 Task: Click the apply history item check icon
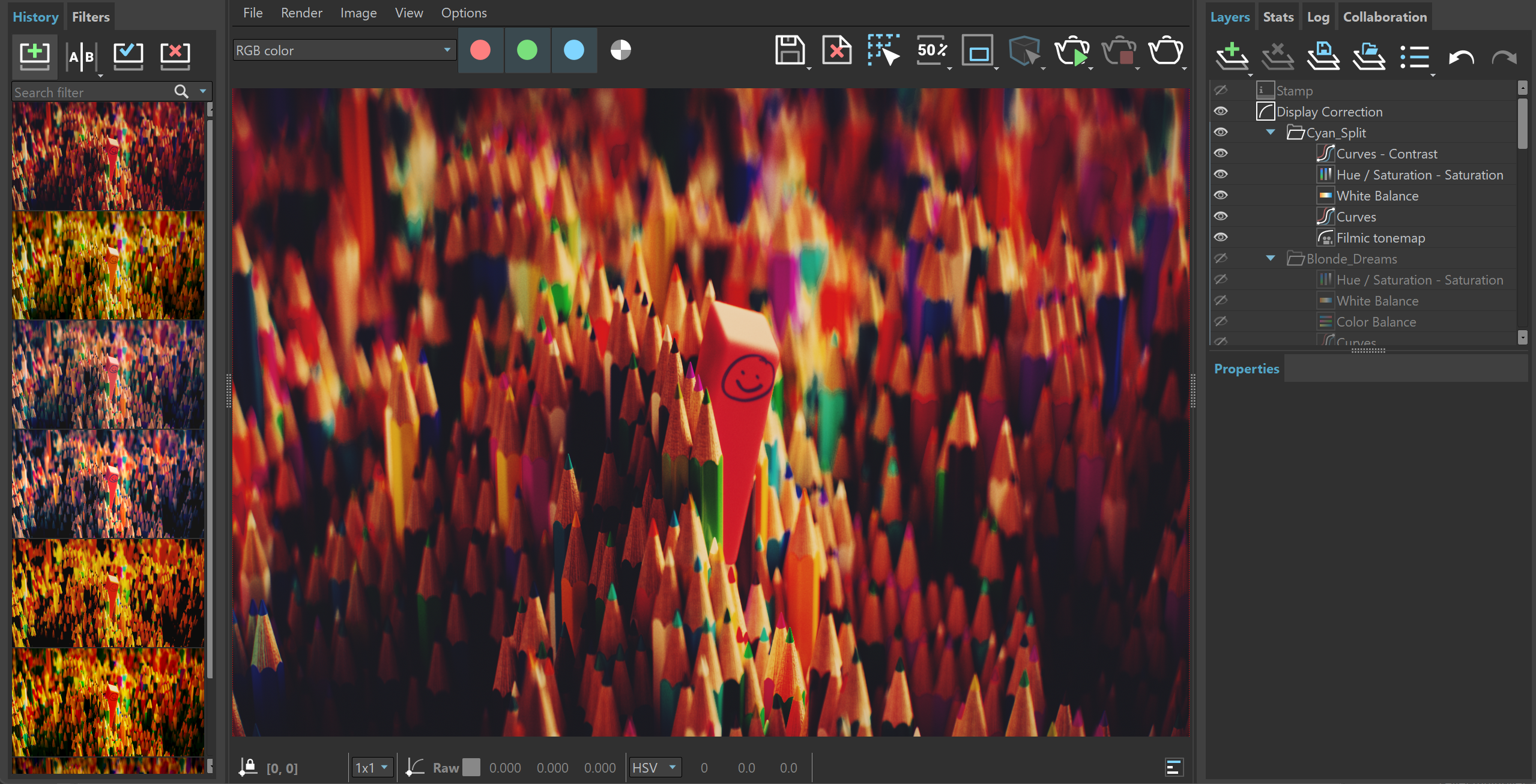pos(128,56)
